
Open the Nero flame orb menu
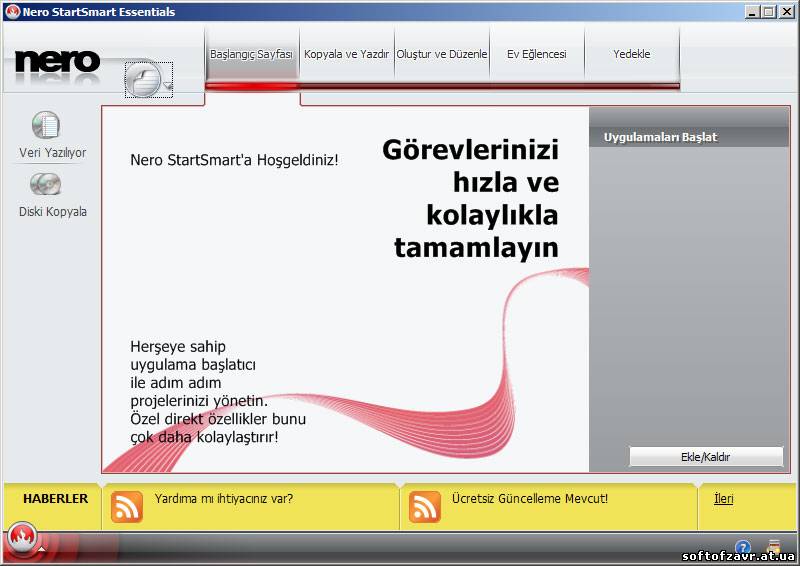click(21, 537)
